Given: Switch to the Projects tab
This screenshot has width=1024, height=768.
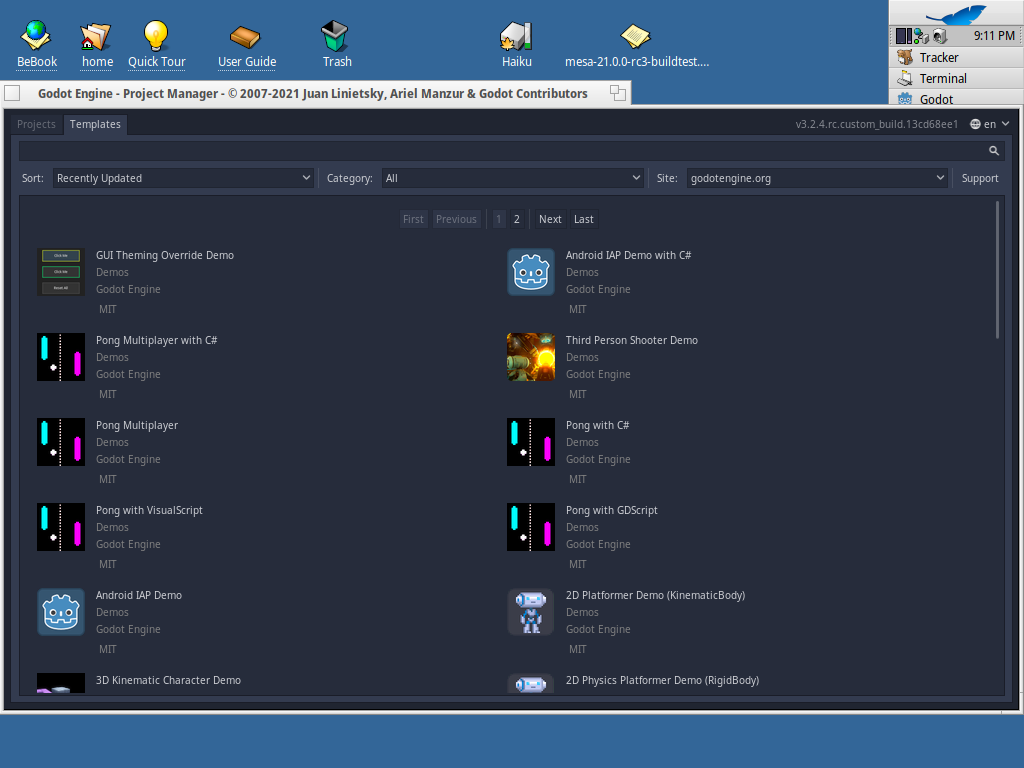Looking at the screenshot, I should (x=37, y=124).
